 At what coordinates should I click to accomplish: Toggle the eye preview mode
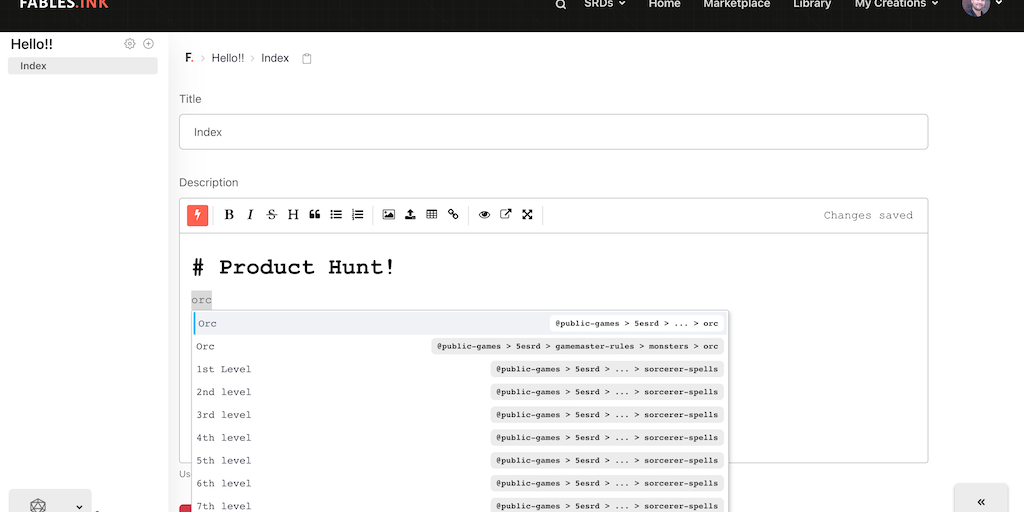tap(485, 215)
